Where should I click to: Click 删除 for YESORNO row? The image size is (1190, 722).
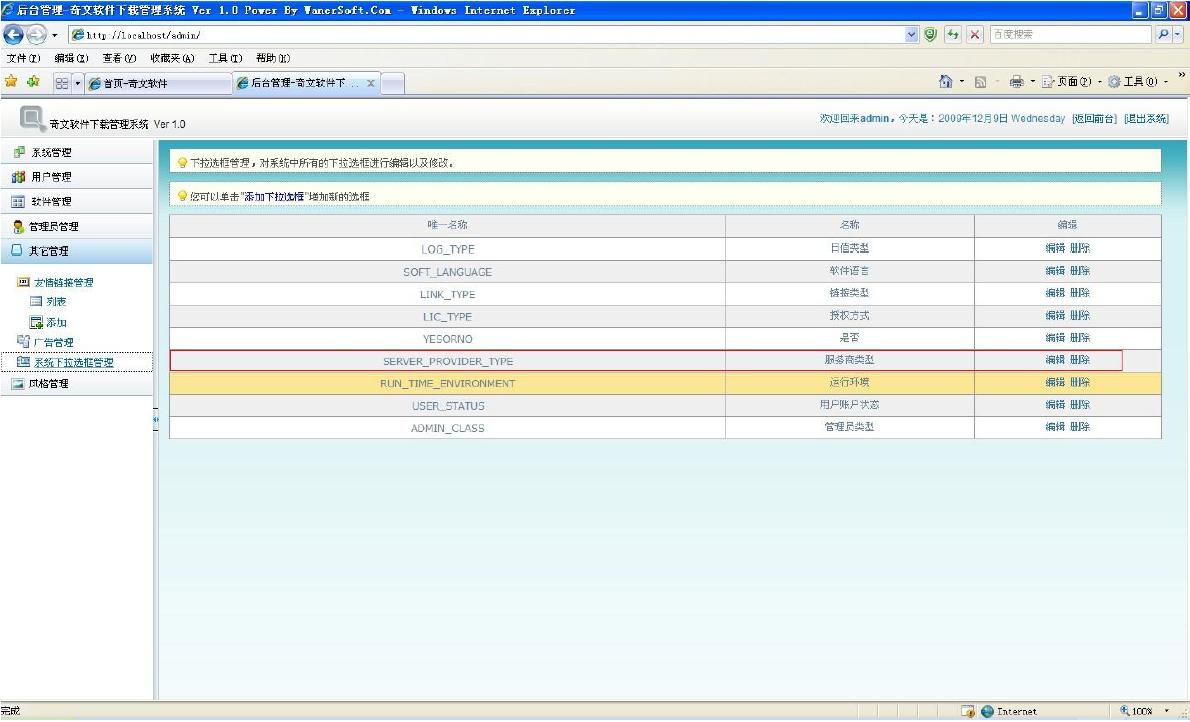(x=1080, y=338)
